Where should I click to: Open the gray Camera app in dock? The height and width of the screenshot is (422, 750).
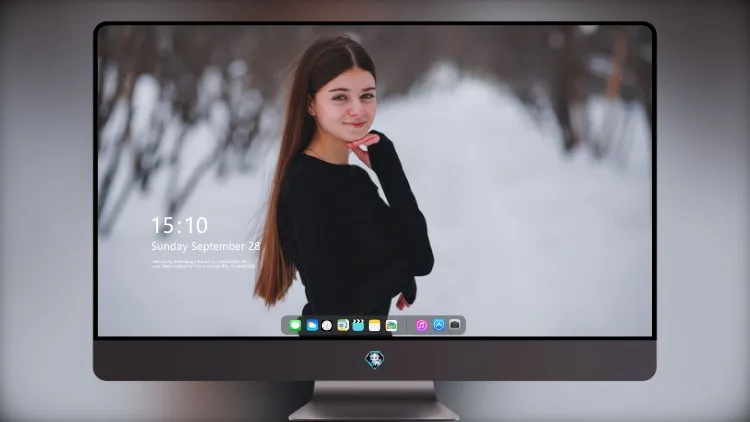[455, 325]
